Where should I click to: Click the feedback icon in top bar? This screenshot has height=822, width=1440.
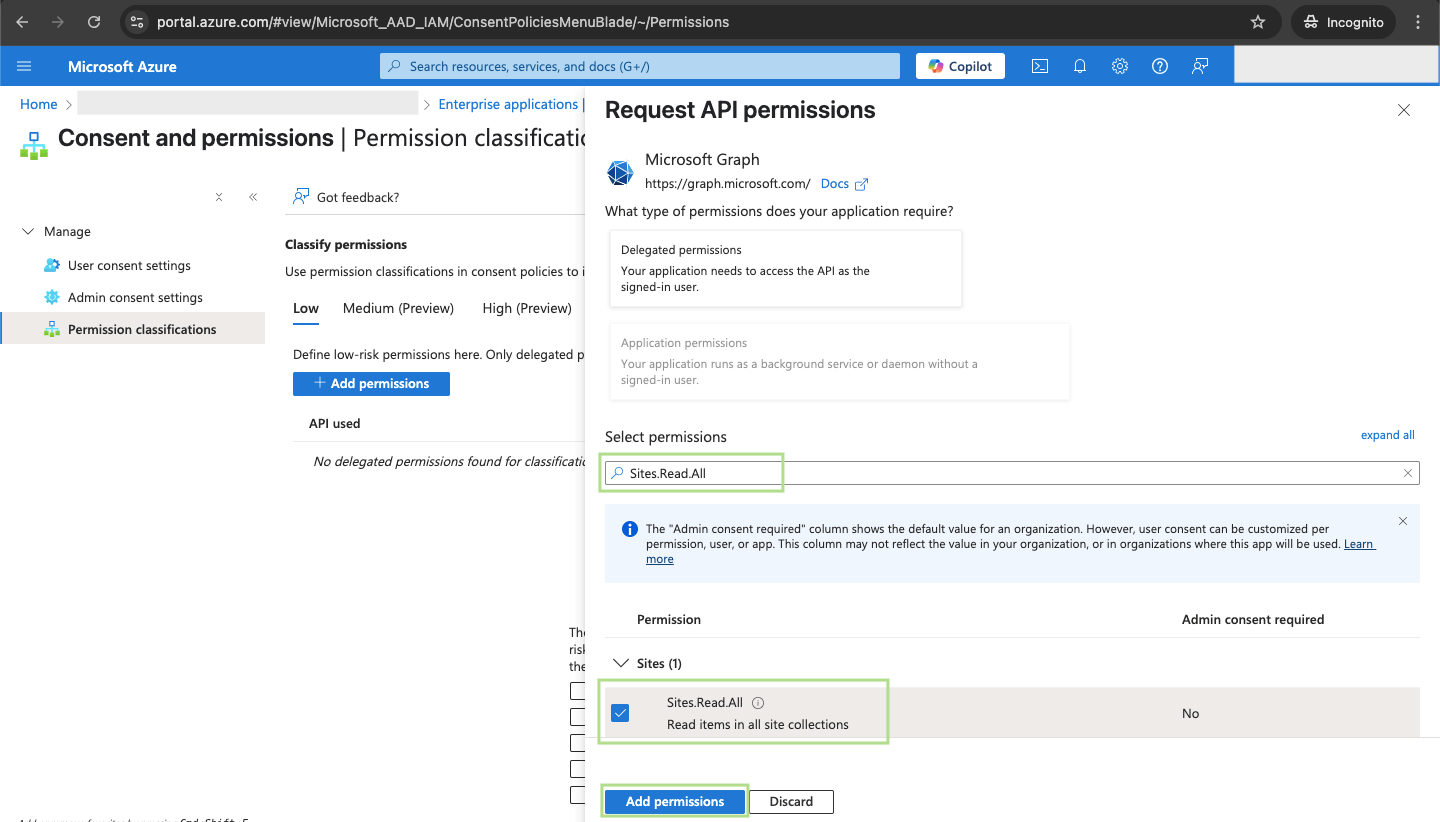point(1200,66)
